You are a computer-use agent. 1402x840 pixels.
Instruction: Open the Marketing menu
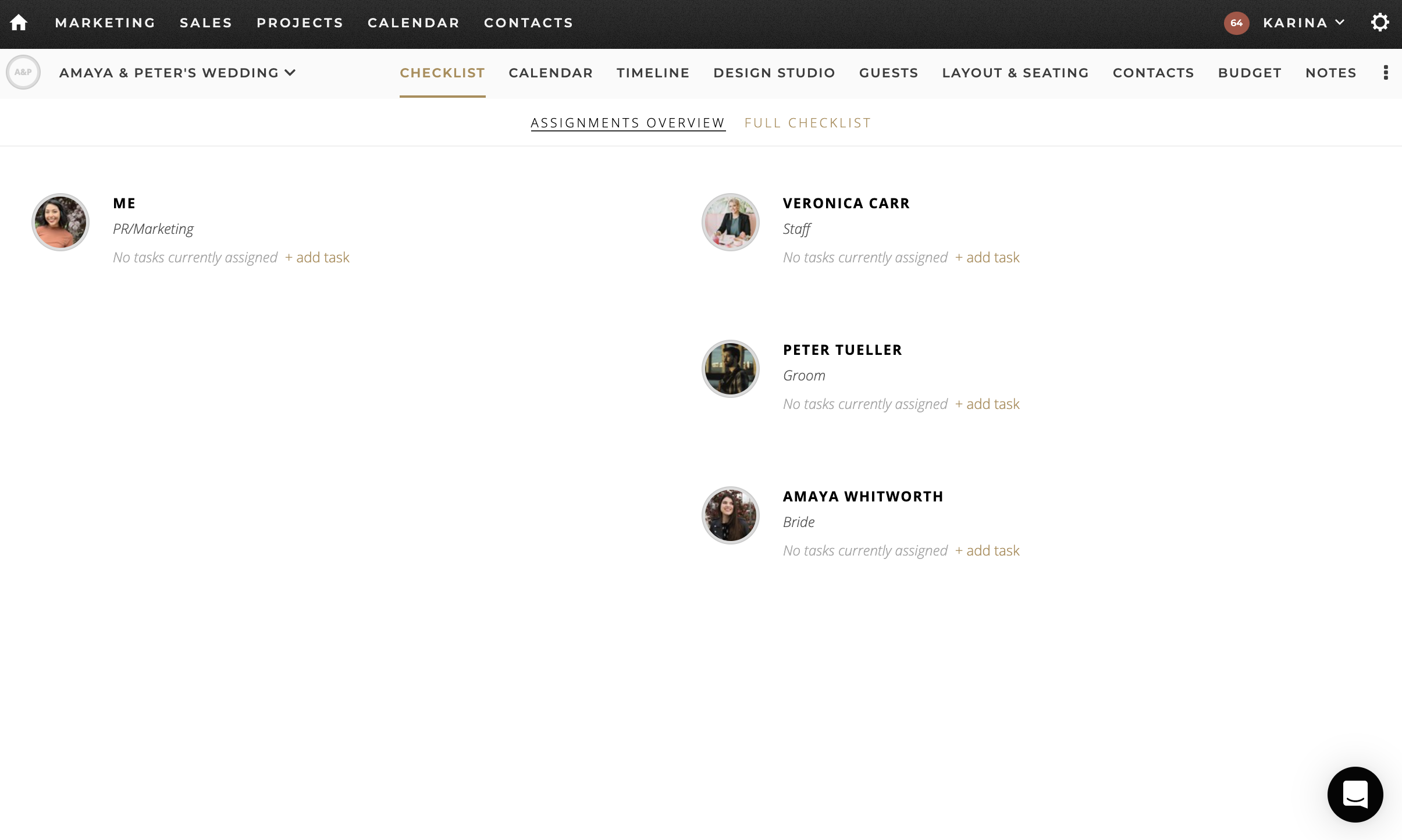[105, 23]
